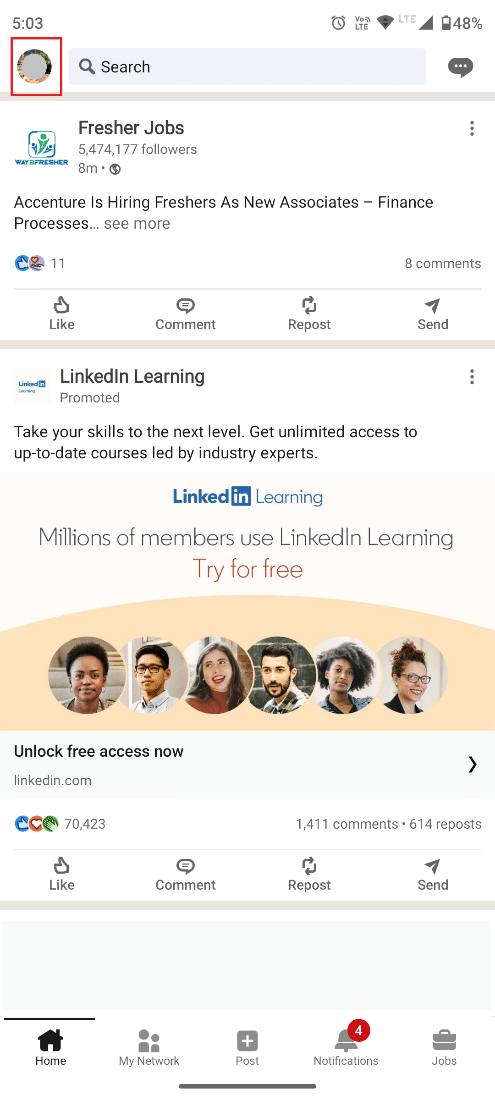Screen dimensions: 495x1100
Task: Tap the Search input field
Action: [248, 67]
